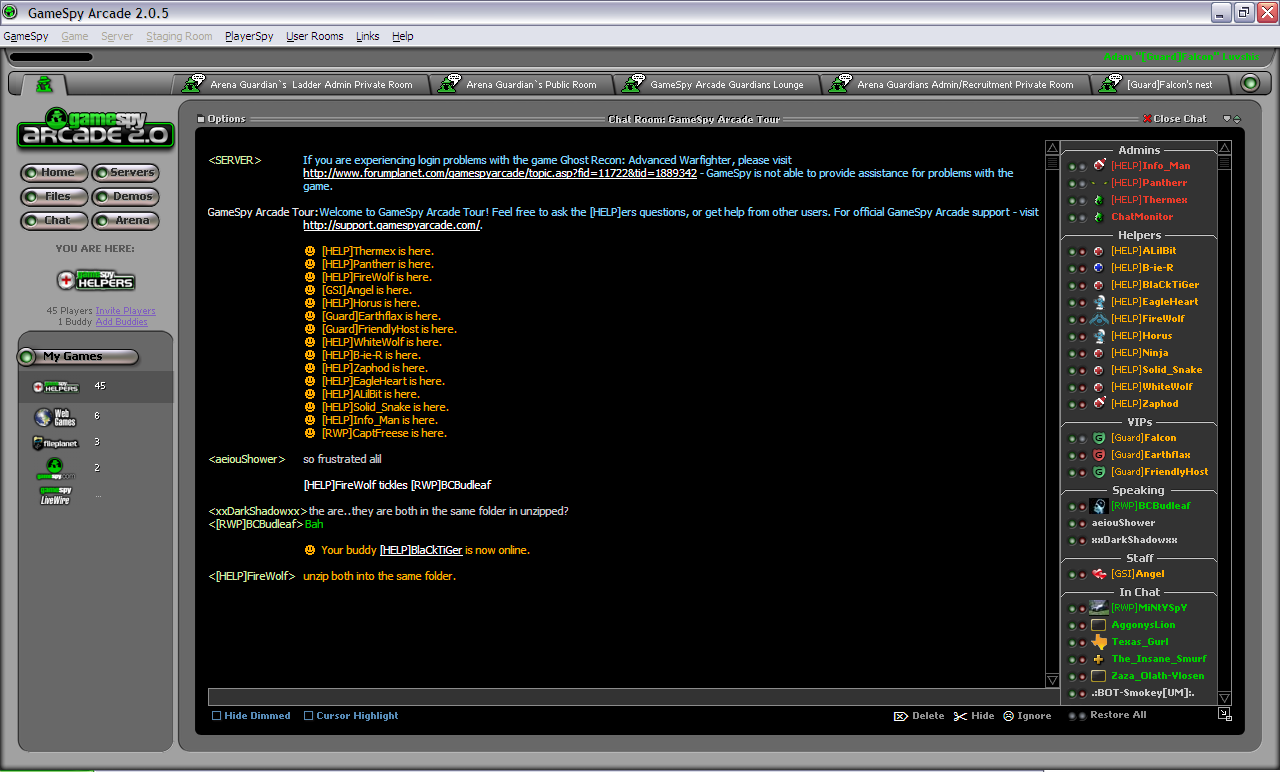Click [HELP]Info_Man's avatar icon in Admins
This screenshot has width=1280, height=772.
click(1099, 166)
